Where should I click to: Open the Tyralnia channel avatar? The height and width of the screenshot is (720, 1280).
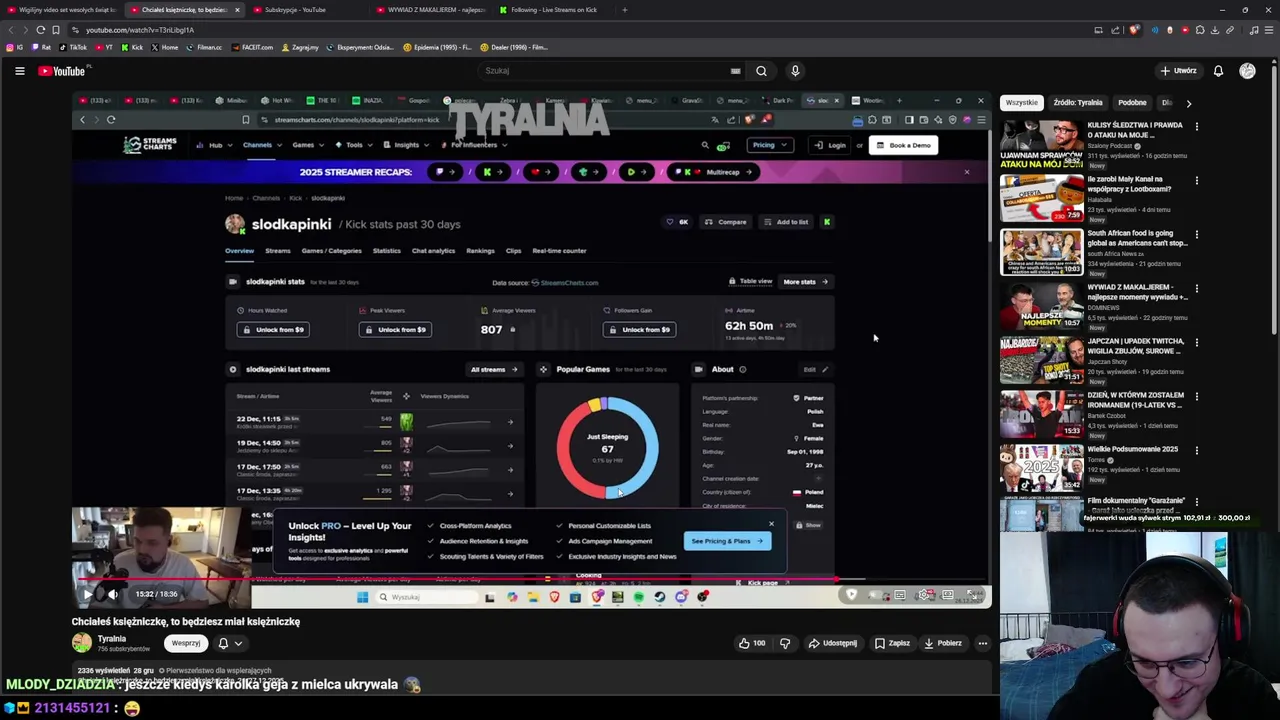(x=82, y=643)
